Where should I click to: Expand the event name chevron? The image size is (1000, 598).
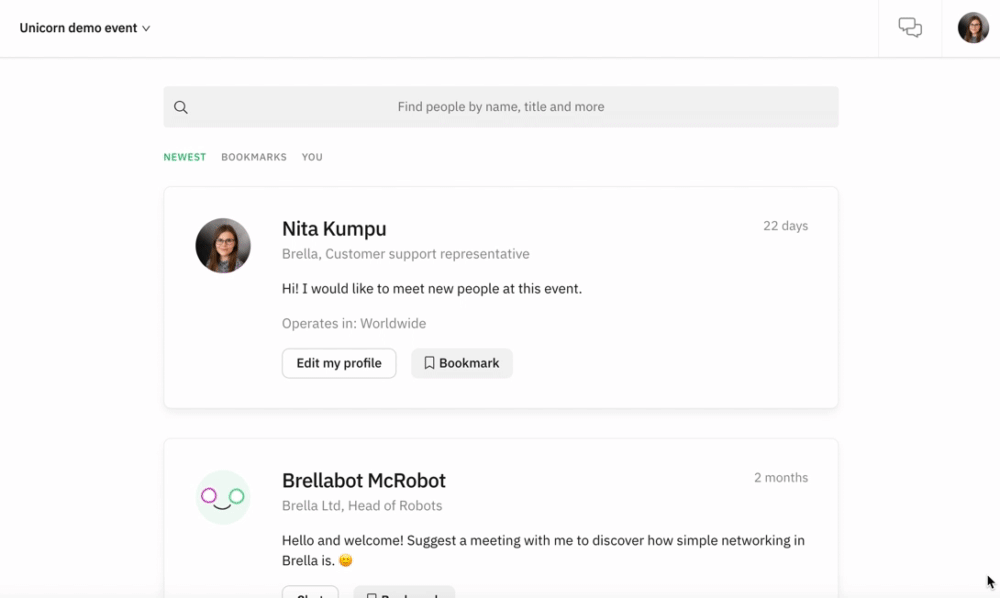pos(145,28)
